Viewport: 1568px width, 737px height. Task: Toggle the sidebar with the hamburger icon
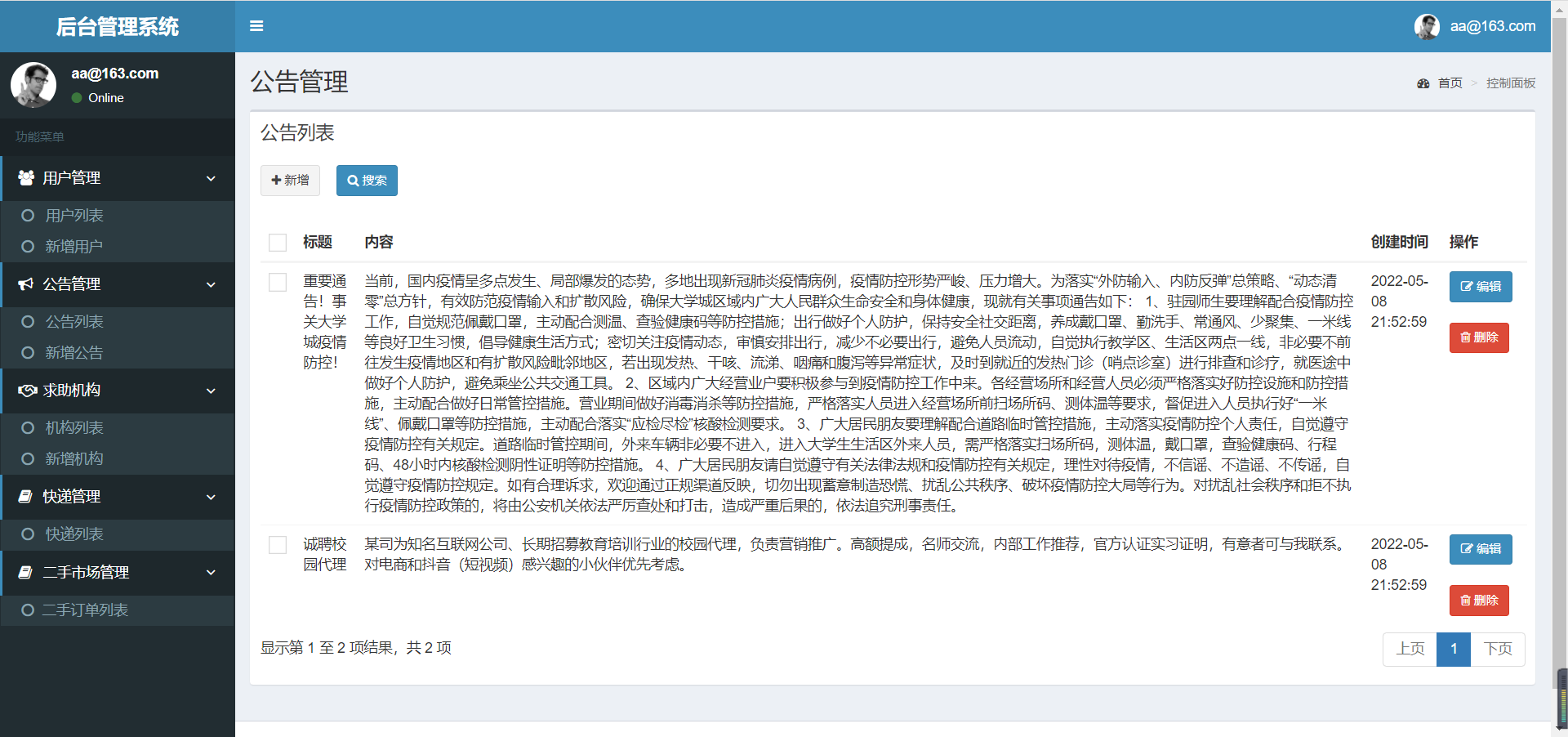(x=256, y=26)
